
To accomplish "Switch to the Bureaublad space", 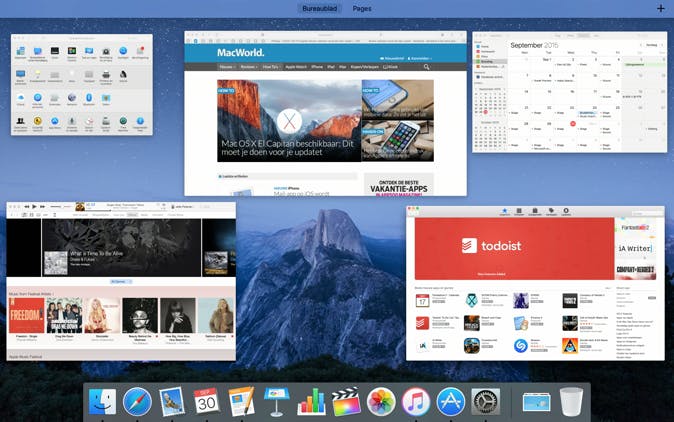I will click(319, 9).
